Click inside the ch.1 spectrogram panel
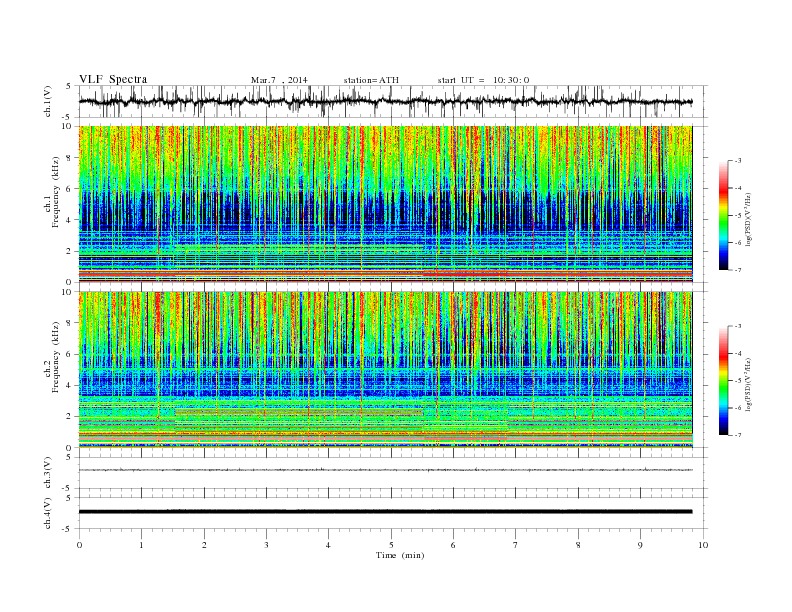The image size is (792, 612). coord(385,204)
